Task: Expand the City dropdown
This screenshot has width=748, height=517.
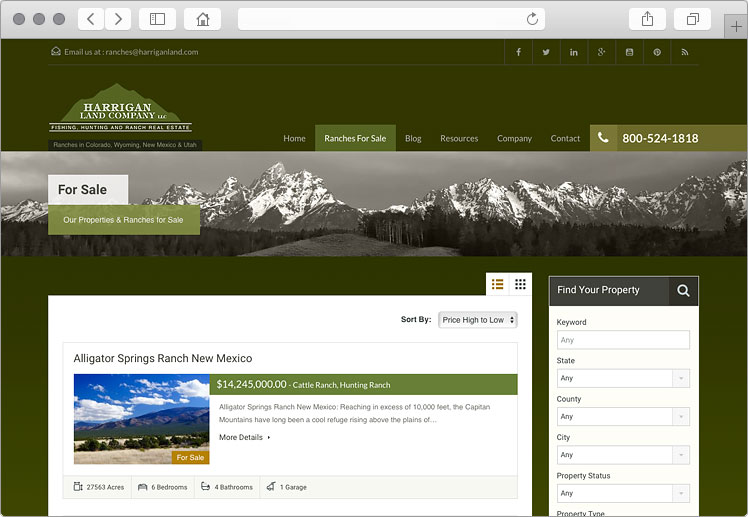Action: [623, 455]
